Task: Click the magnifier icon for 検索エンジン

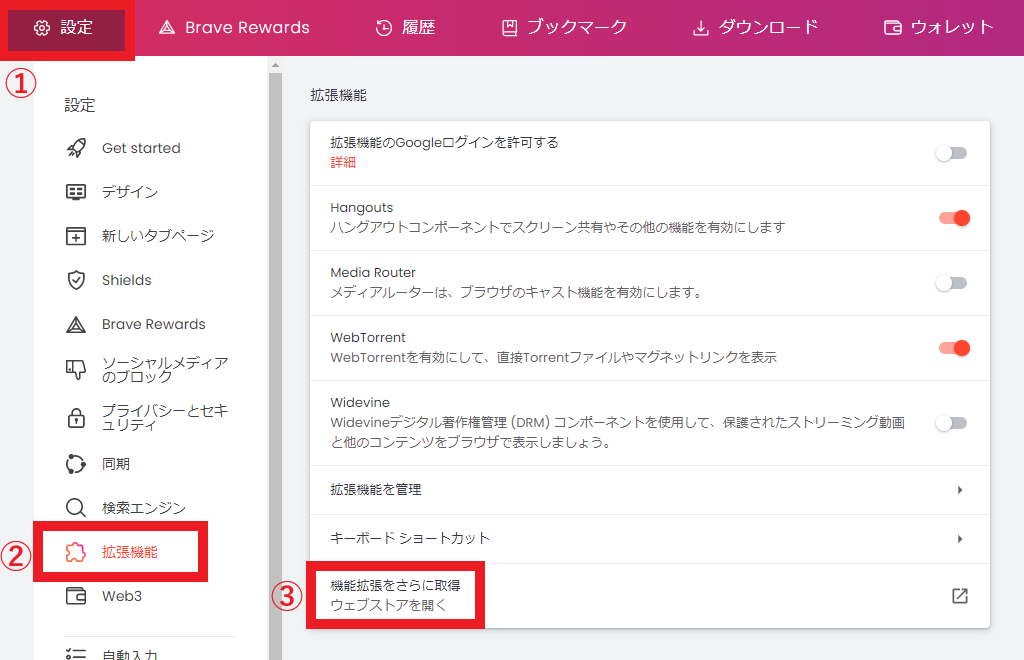Action: (x=76, y=508)
